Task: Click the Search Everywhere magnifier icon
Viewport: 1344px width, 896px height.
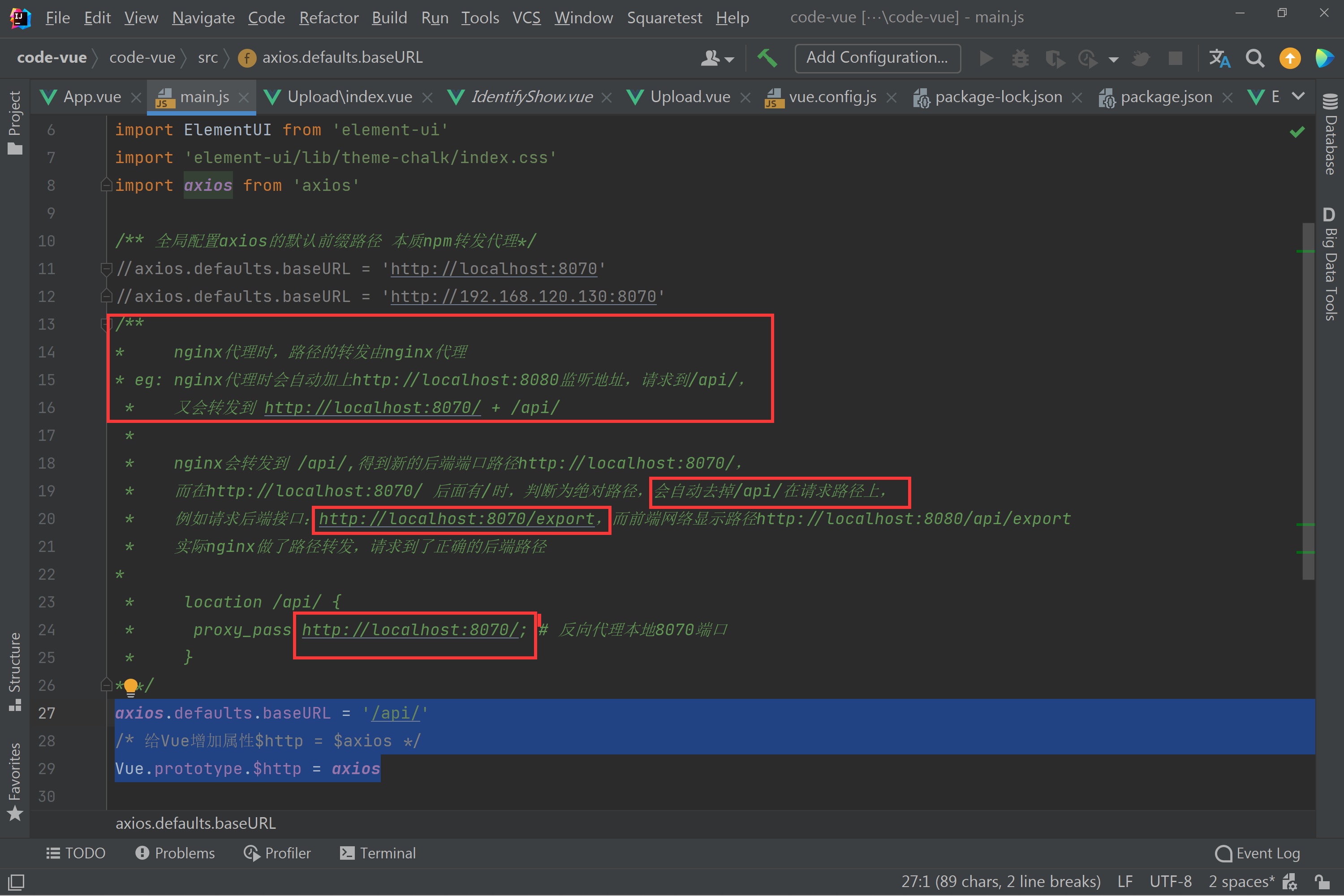Action: tap(1255, 58)
